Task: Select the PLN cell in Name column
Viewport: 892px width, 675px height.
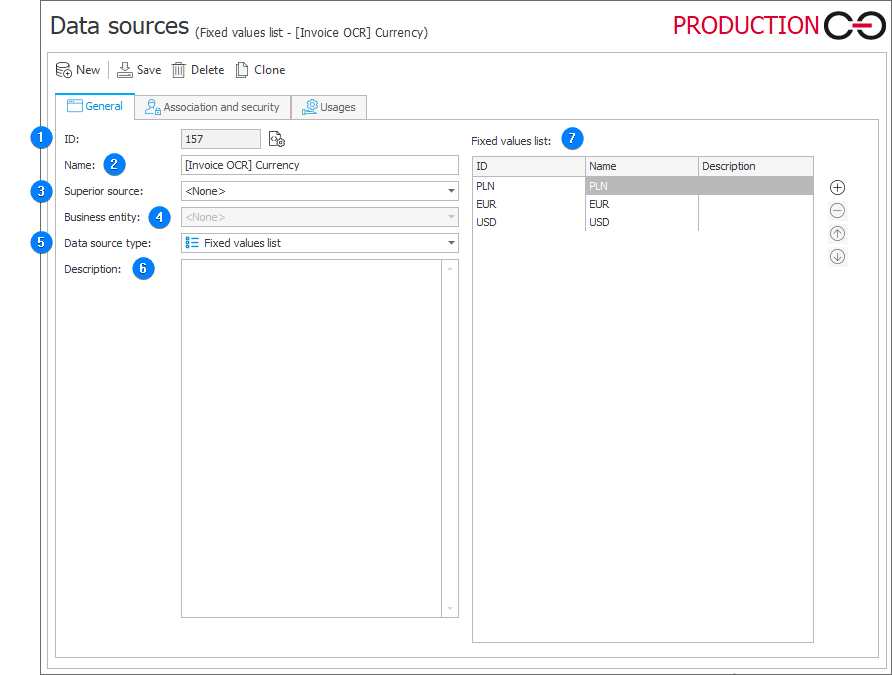Action: coord(642,186)
